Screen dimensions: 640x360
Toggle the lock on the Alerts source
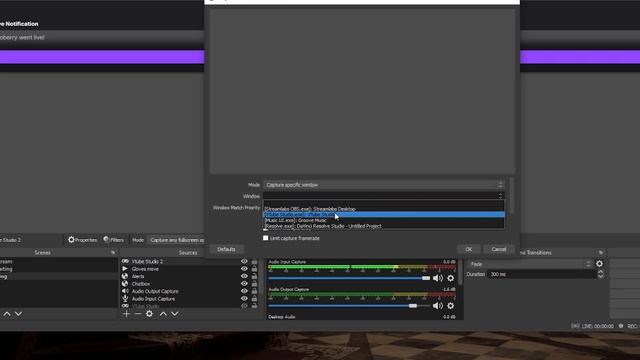point(254,276)
